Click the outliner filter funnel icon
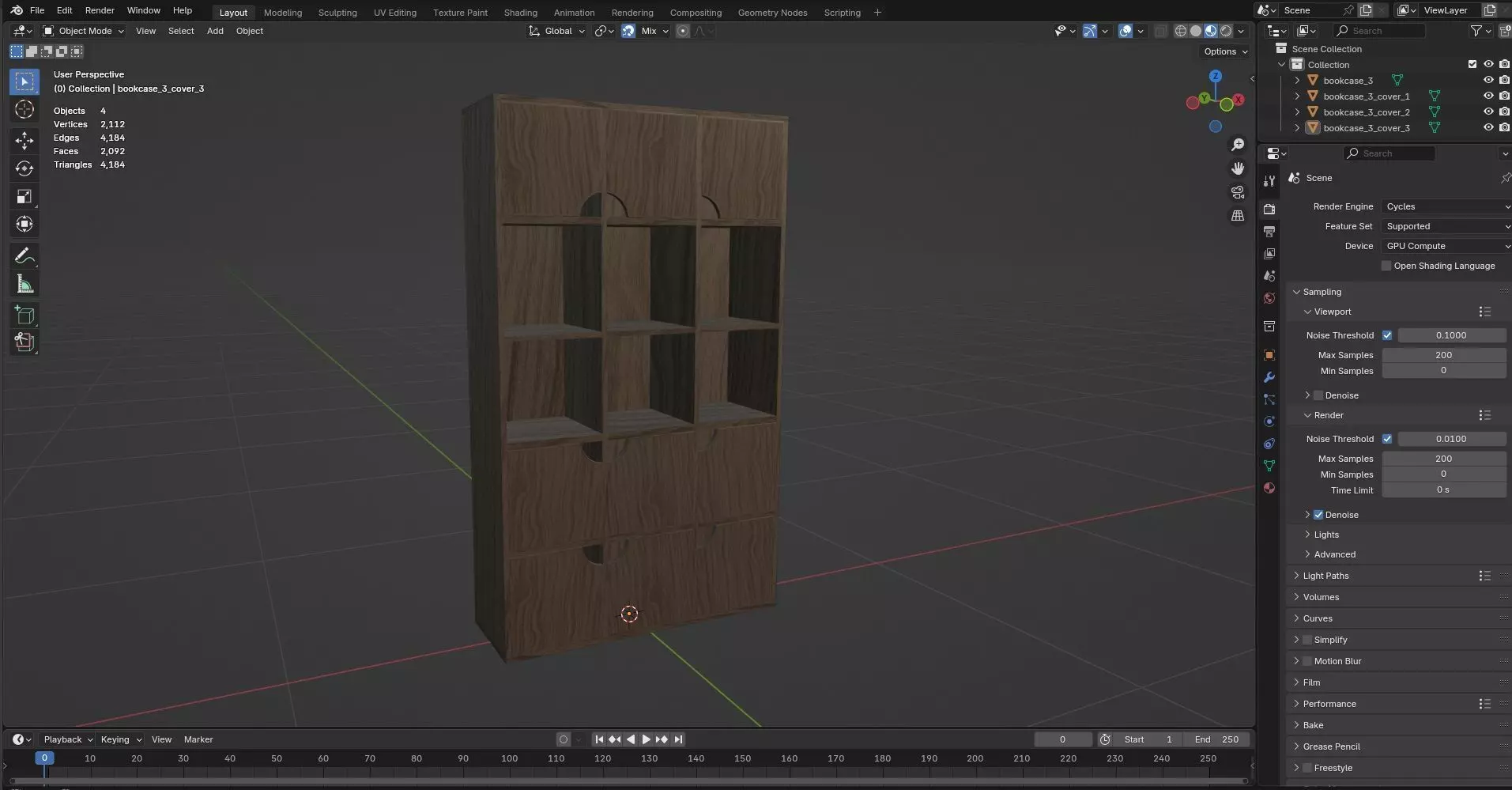 [1476, 31]
